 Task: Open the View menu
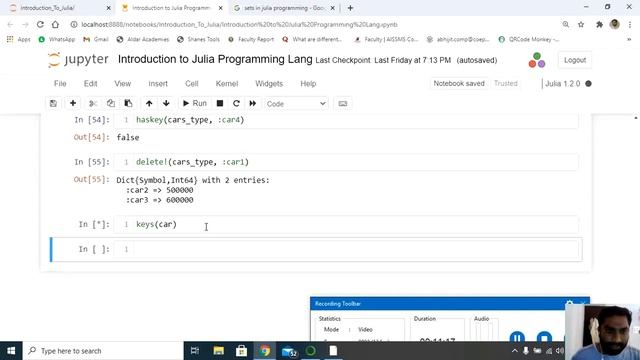122,84
